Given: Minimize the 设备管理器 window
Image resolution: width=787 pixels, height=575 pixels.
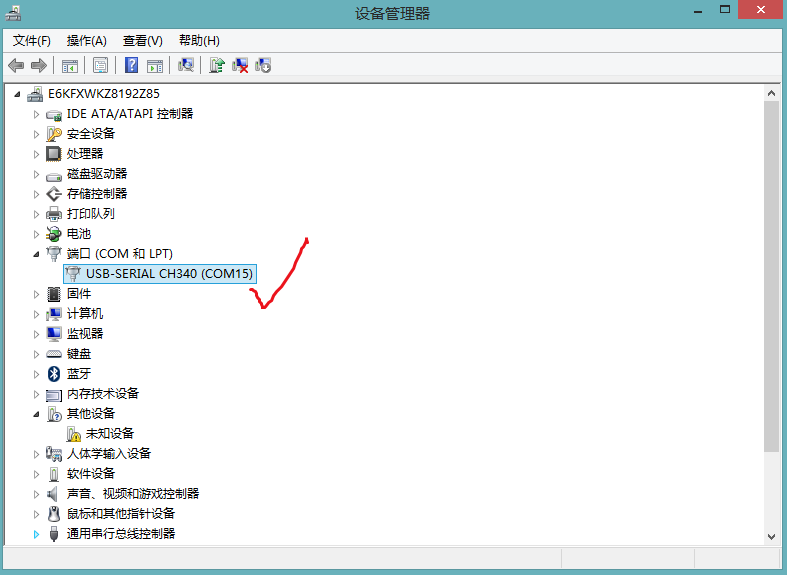Looking at the screenshot, I should 698,10.
